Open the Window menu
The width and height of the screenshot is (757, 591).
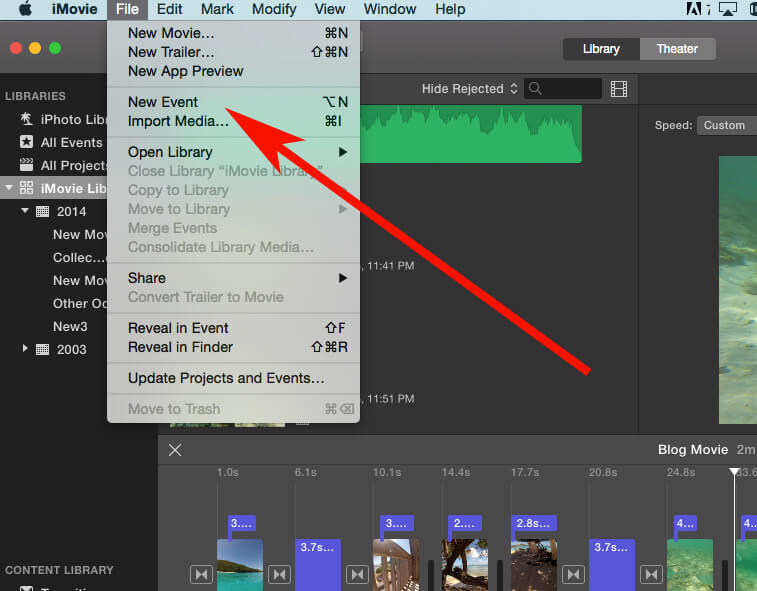390,9
